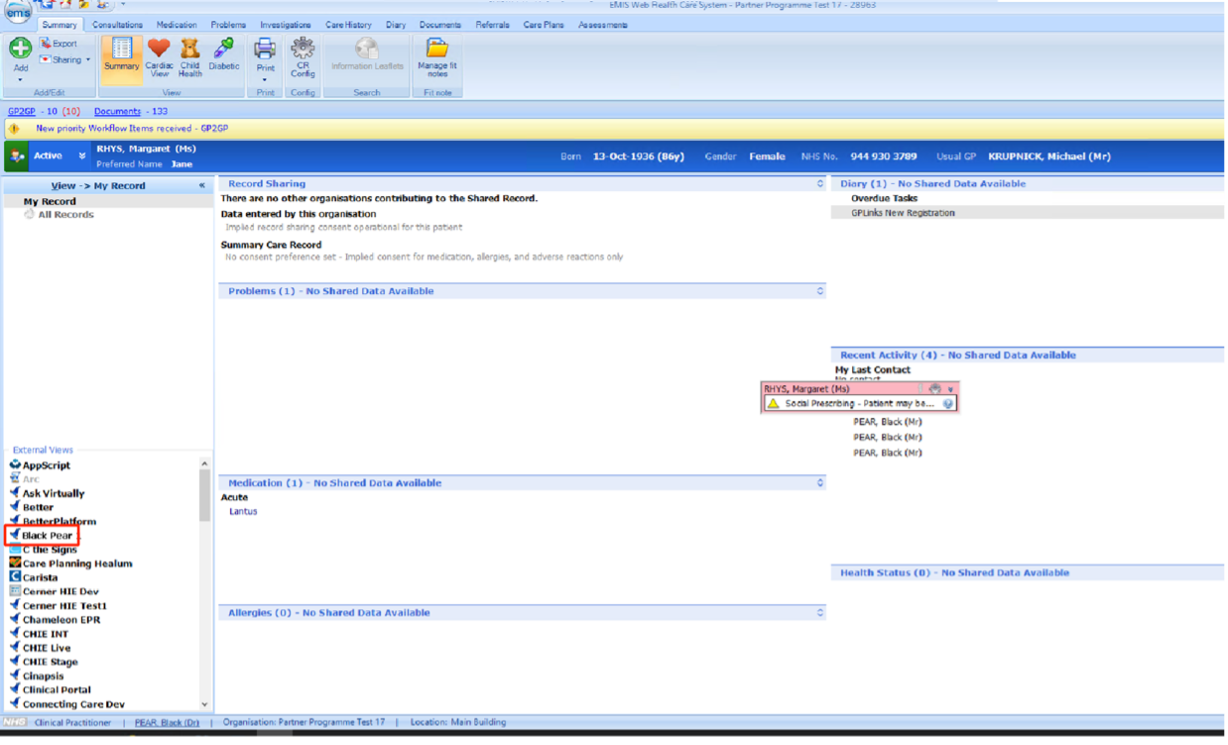Image resolution: width=1228 pixels, height=745 pixels.
Task: Click the EMIS logo application button
Action: pyautogui.click(x=18, y=14)
